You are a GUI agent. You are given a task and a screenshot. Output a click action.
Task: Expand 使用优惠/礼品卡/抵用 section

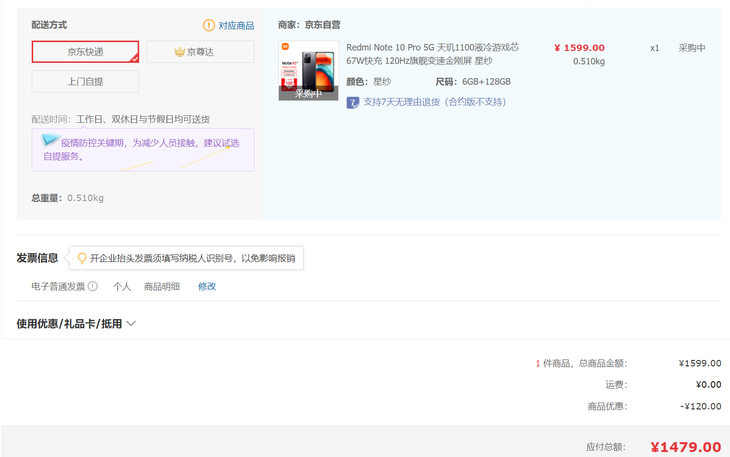tap(70, 324)
